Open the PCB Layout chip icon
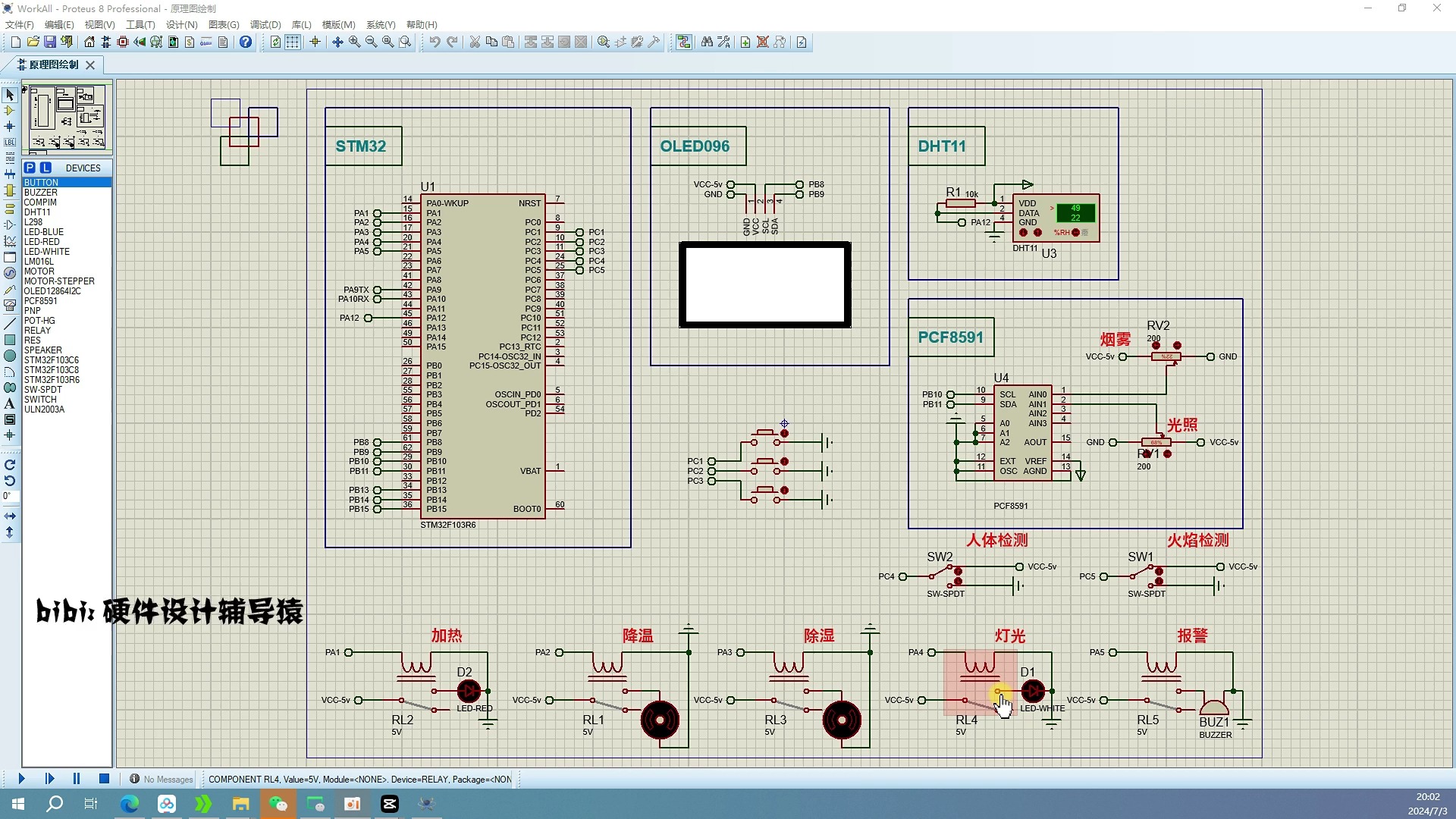Image resolution: width=1456 pixels, height=819 pixels. (123, 42)
